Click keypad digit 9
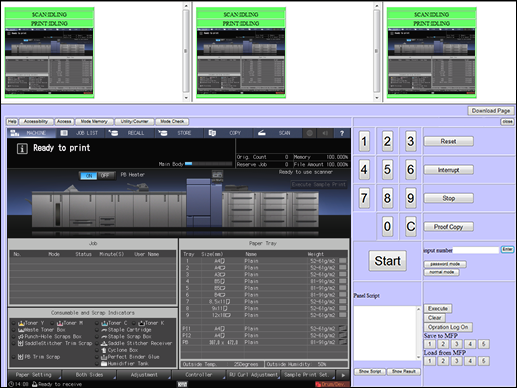 click(411, 198)
